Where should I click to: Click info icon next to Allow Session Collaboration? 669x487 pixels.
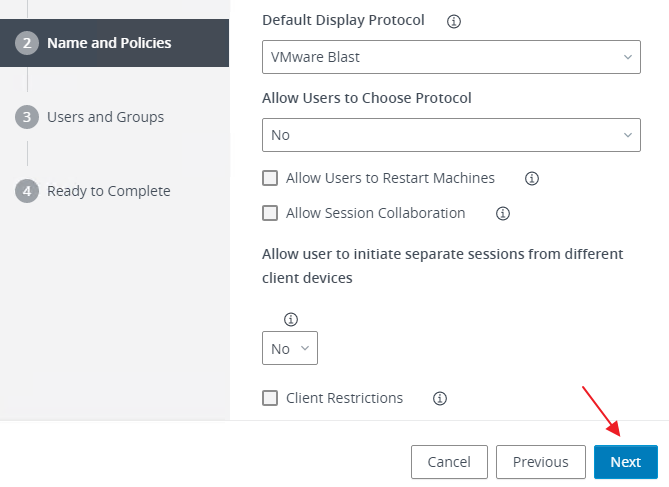click(503, 213)
